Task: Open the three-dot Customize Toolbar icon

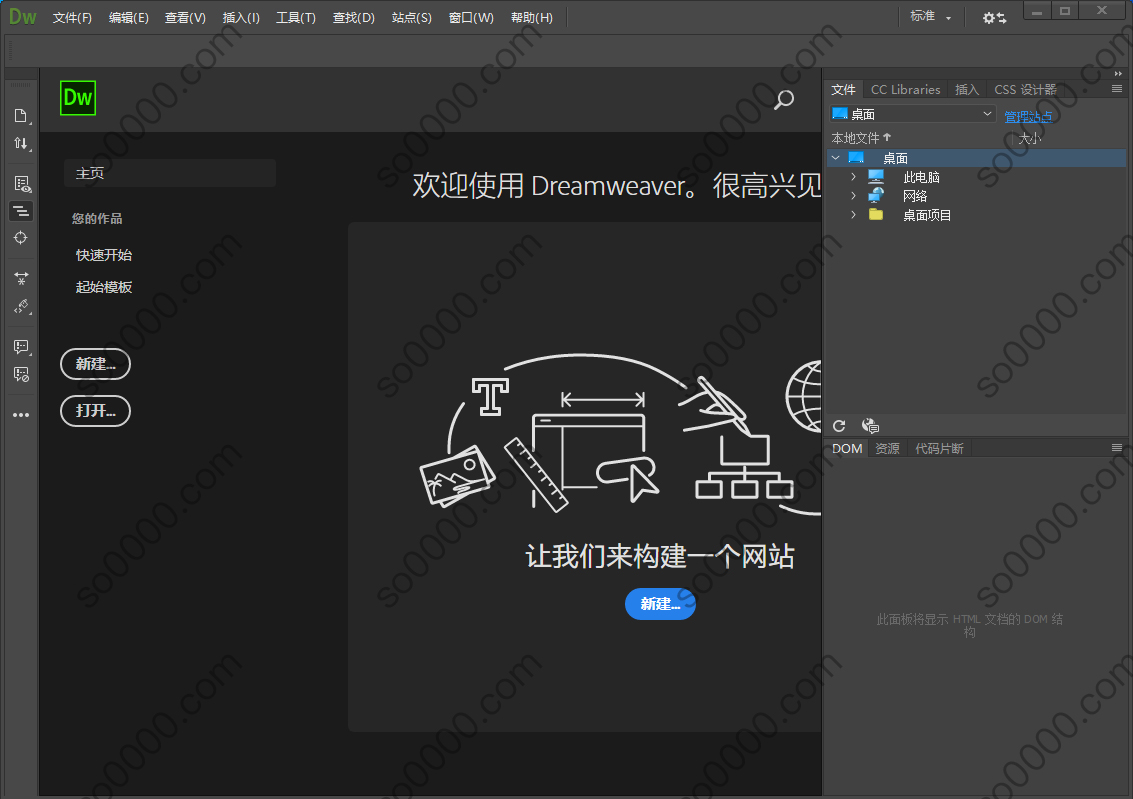Action: click(x=21, y=415)
